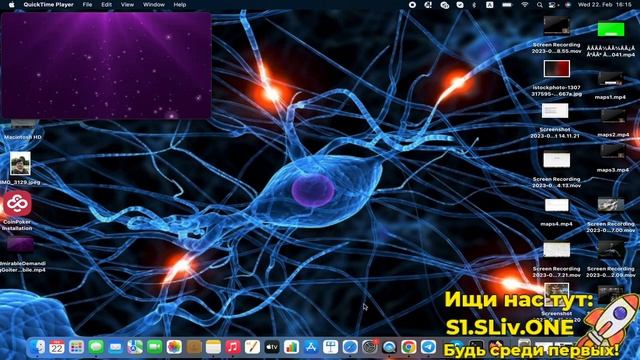Open Safari compass icon in the Dock

pyautogui.click(x=350, y=347)
